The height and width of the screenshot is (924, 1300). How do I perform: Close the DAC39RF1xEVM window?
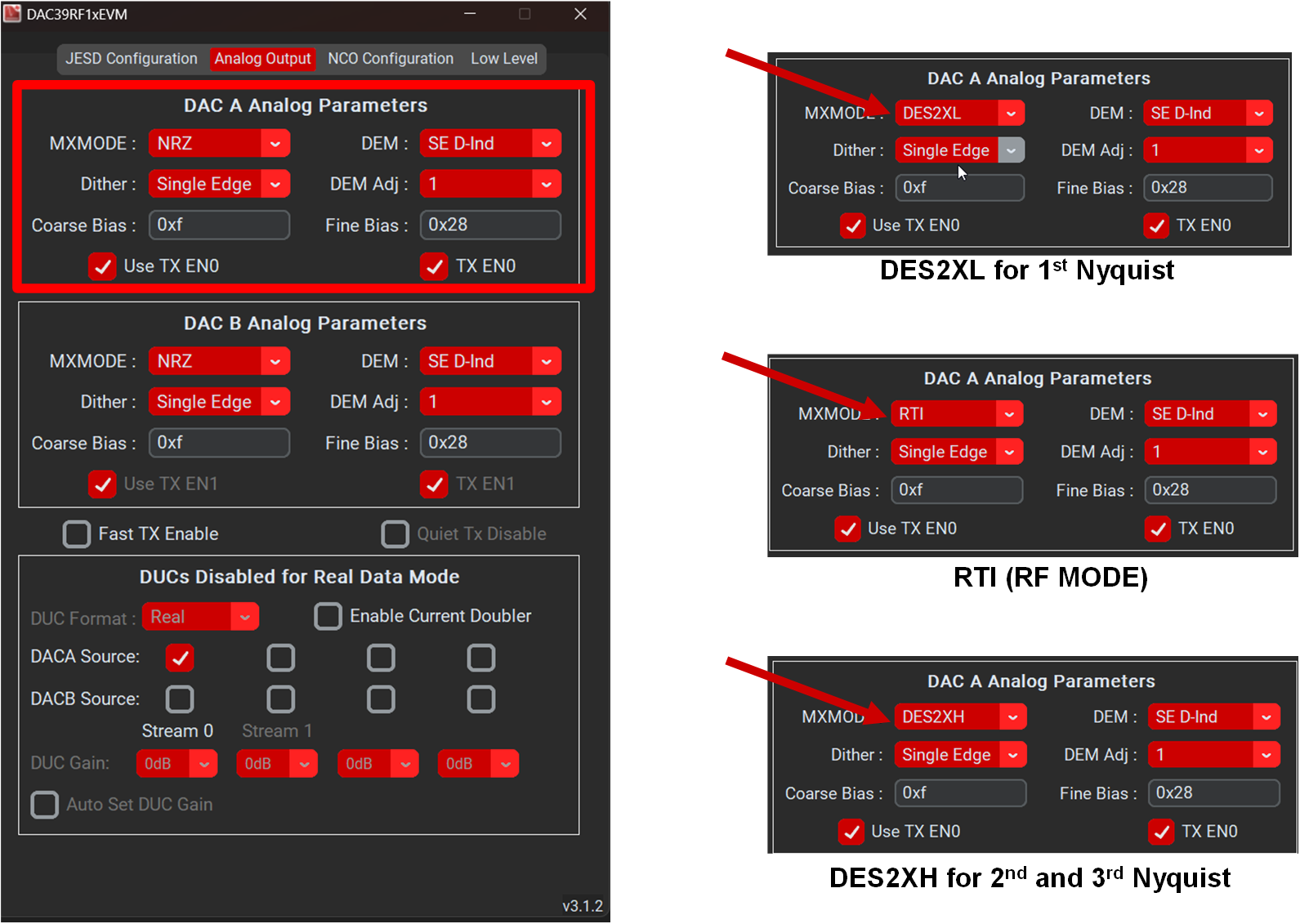580,14
